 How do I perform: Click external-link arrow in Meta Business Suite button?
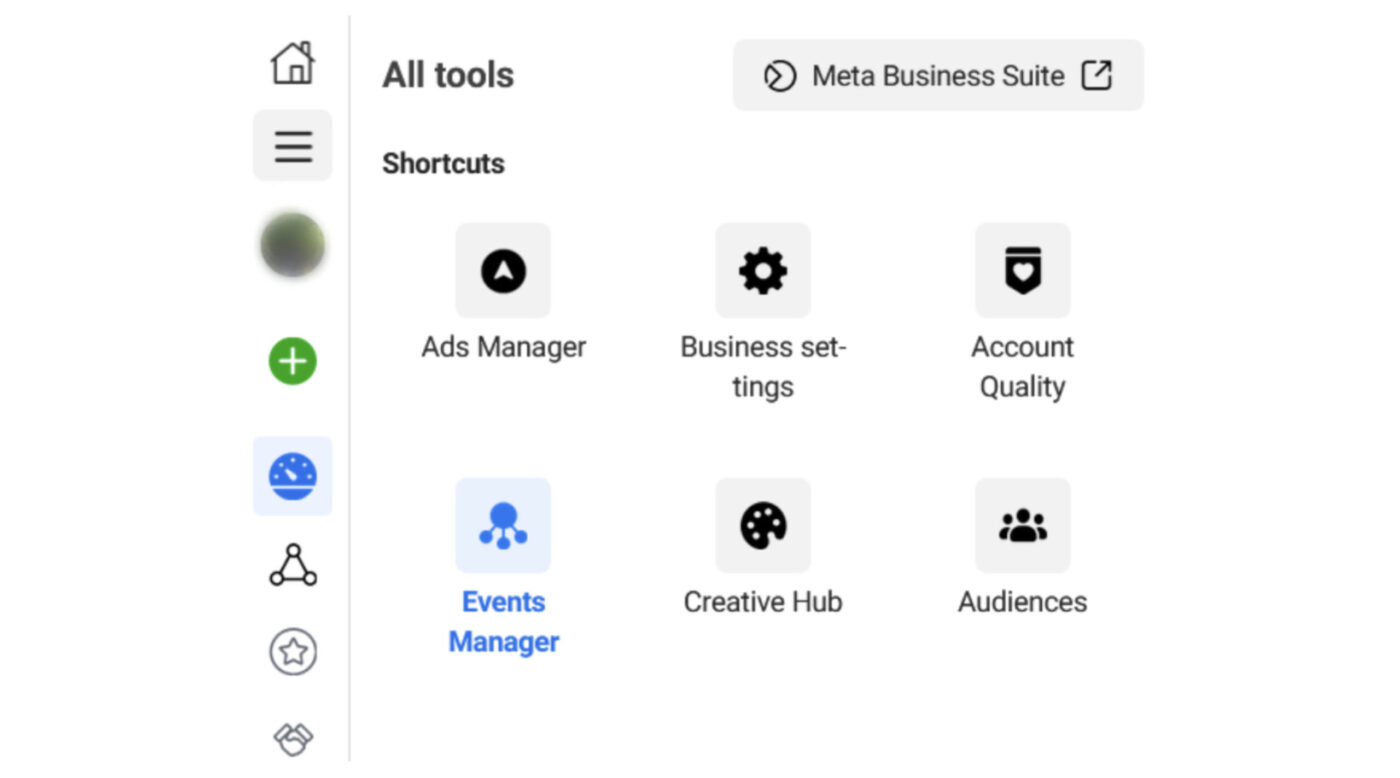tap(1097, 75)
